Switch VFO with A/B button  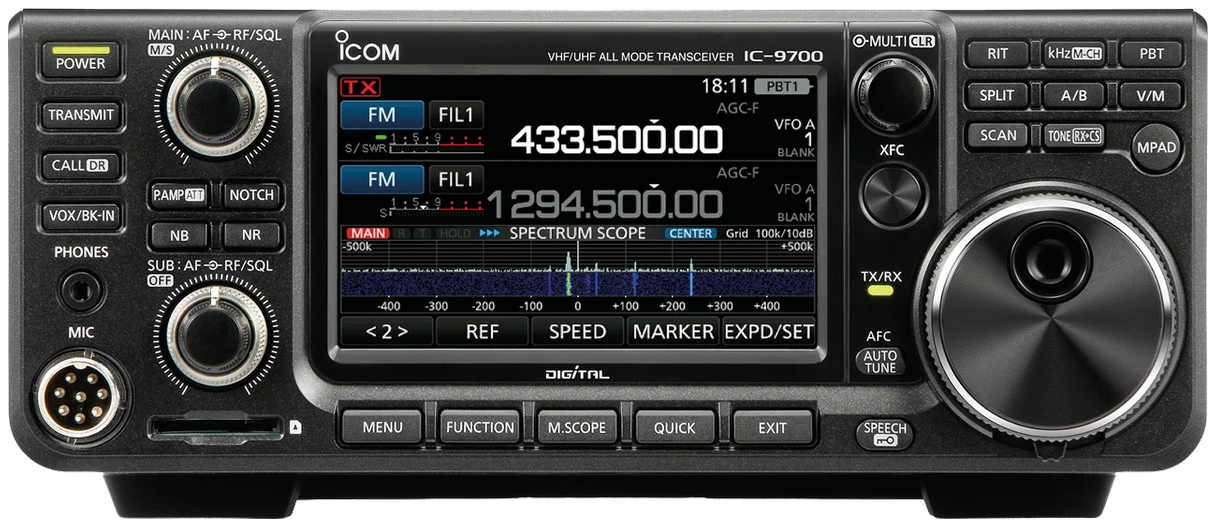1074,95
